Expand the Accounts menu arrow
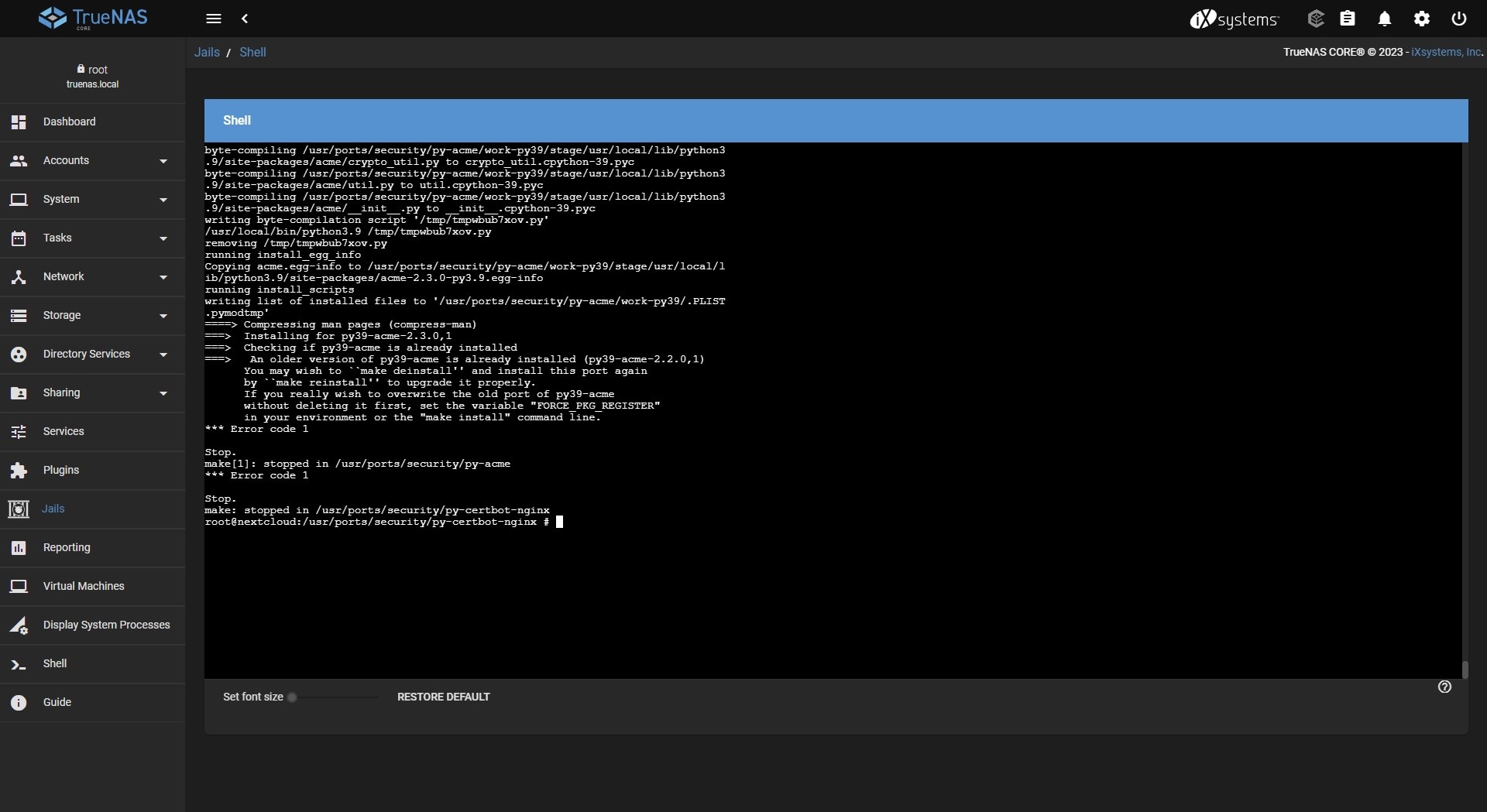The height and width of the screenshot is (812, 1487). pos(163,161)
